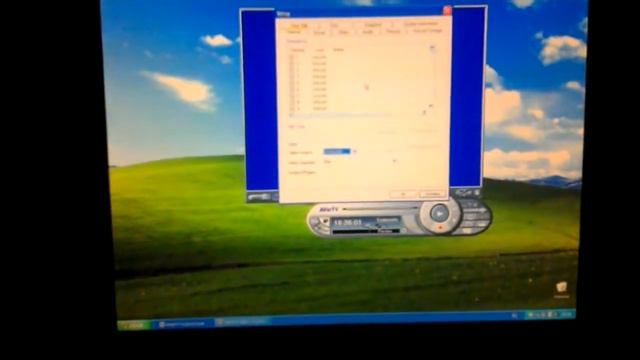The image size is (640, 360).
Task: Click the channel list's scroll-down arrow
Action: tap(430, 106)
